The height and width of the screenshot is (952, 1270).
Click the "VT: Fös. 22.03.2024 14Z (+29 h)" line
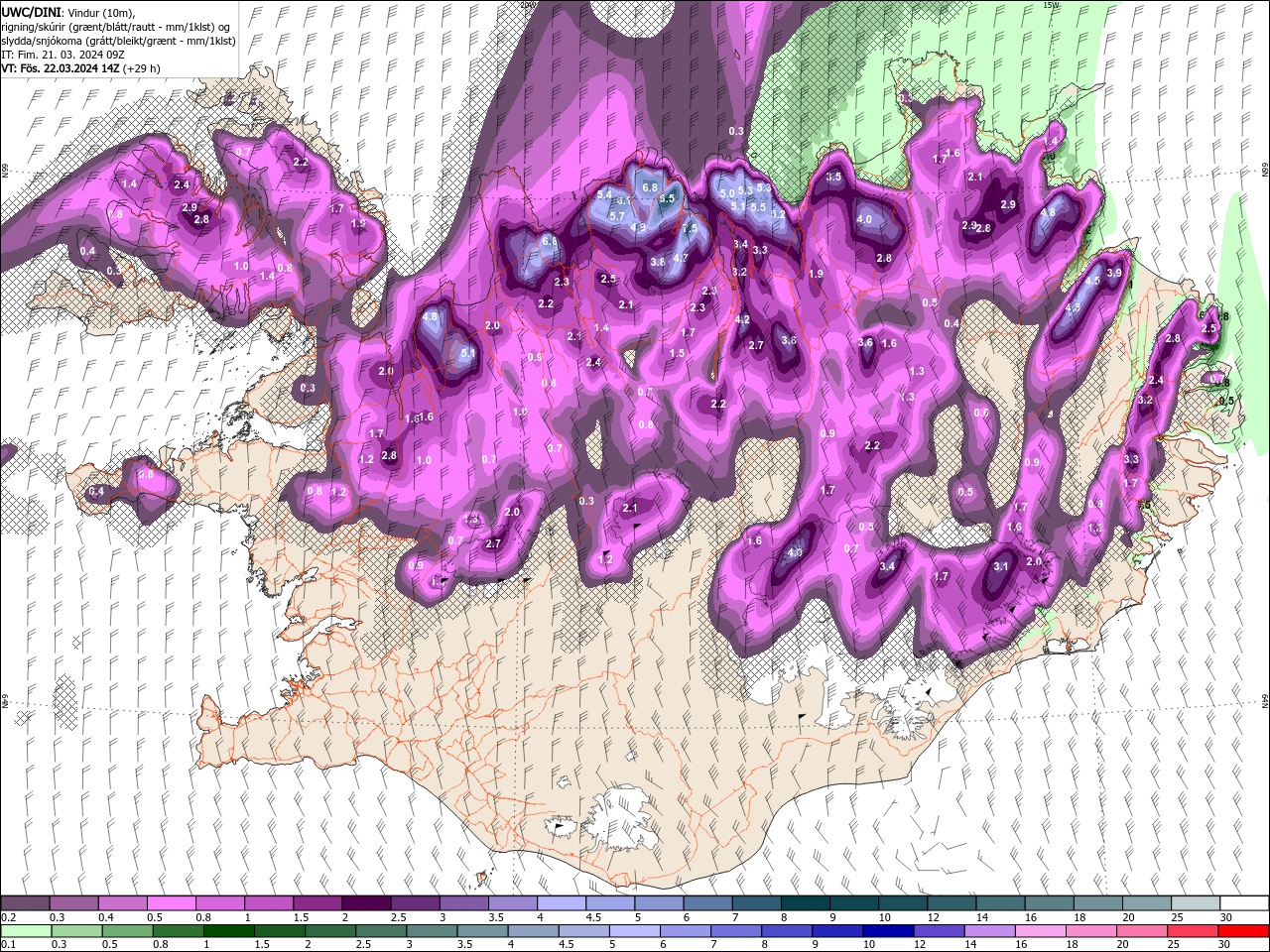[x=80, y=68]
